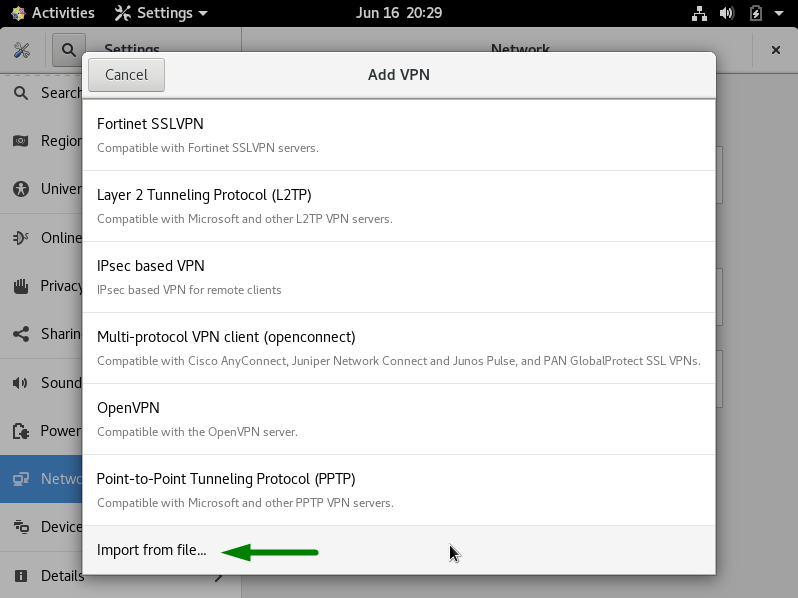Open the Region settings icon
798x598 pixels.
20,141
